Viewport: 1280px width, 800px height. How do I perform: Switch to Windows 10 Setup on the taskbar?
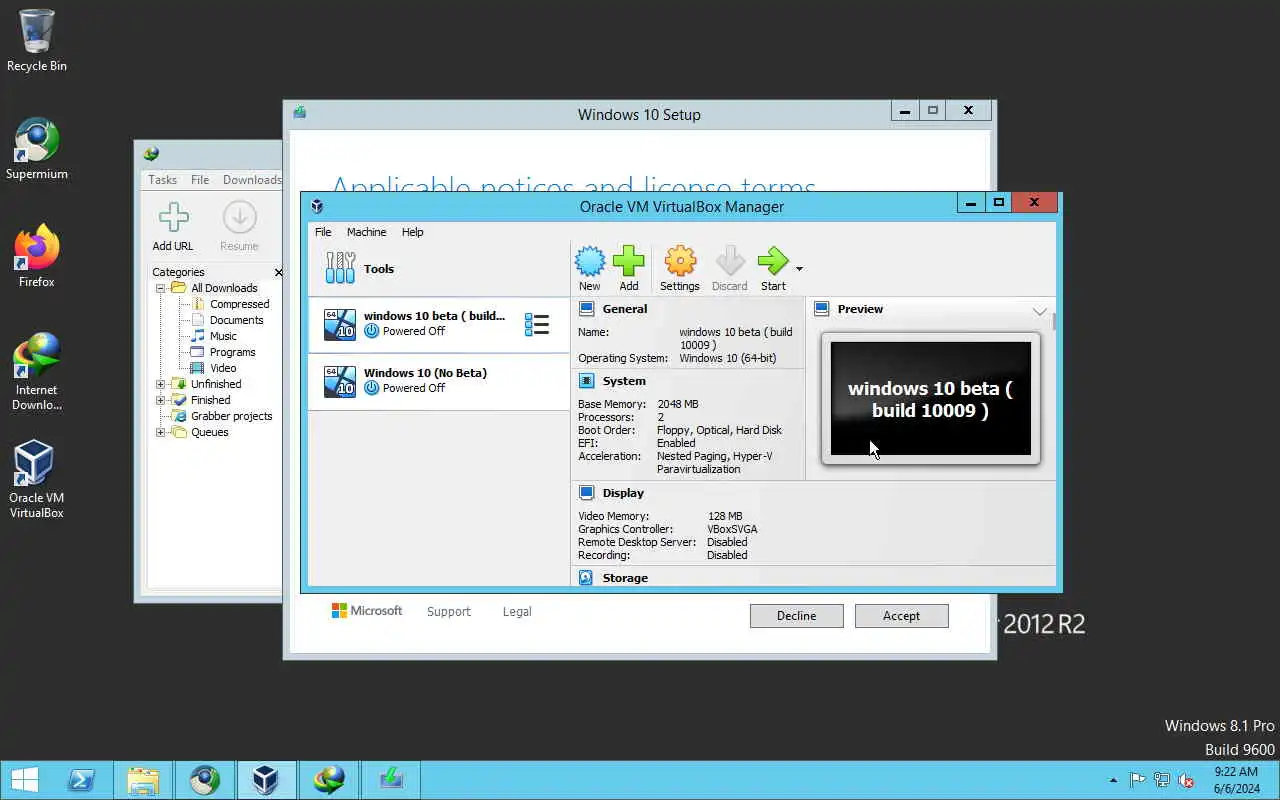390,780
